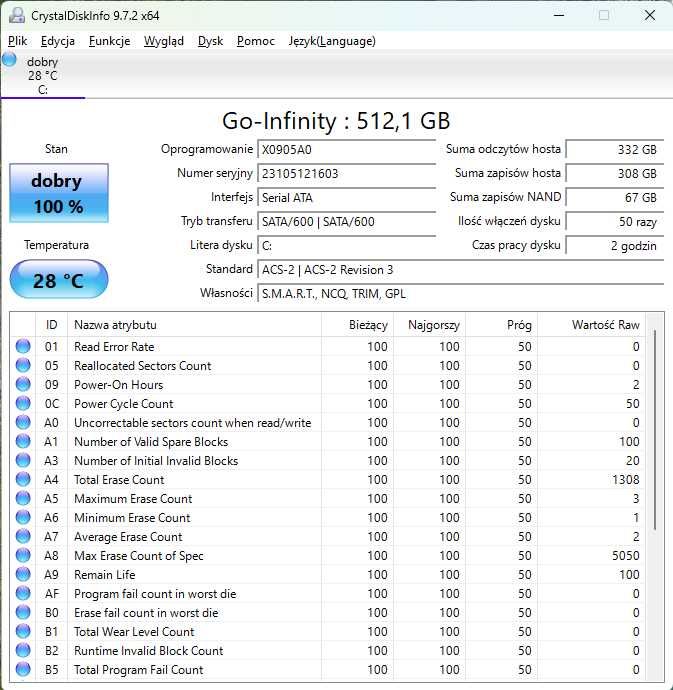Select the C: drive tab with dobry 28 °C
This screenshot has height=690, width=673.
pyautogui.click(x=43, y=75)
